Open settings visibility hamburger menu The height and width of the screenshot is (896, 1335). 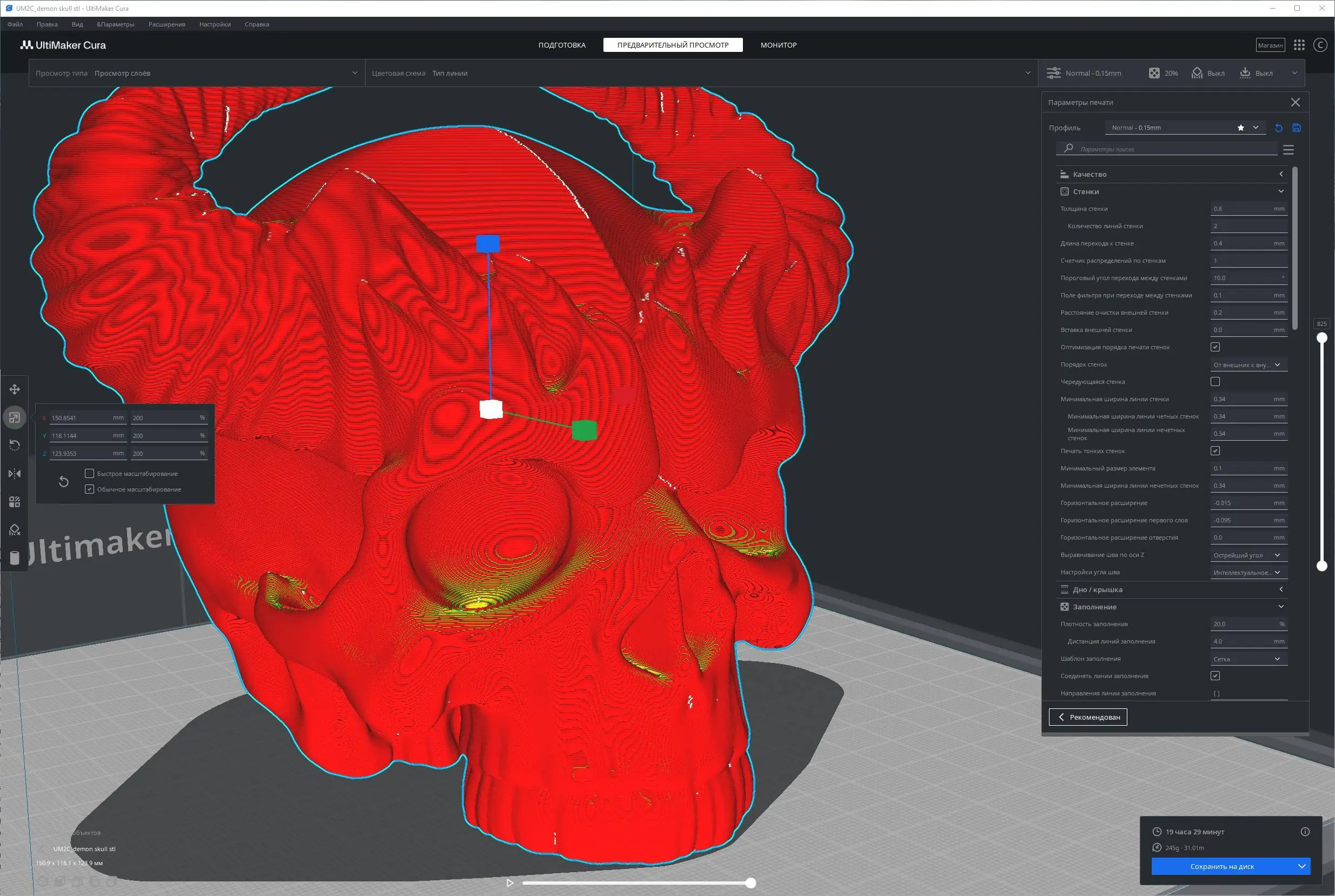click(x=1288, y=150)
